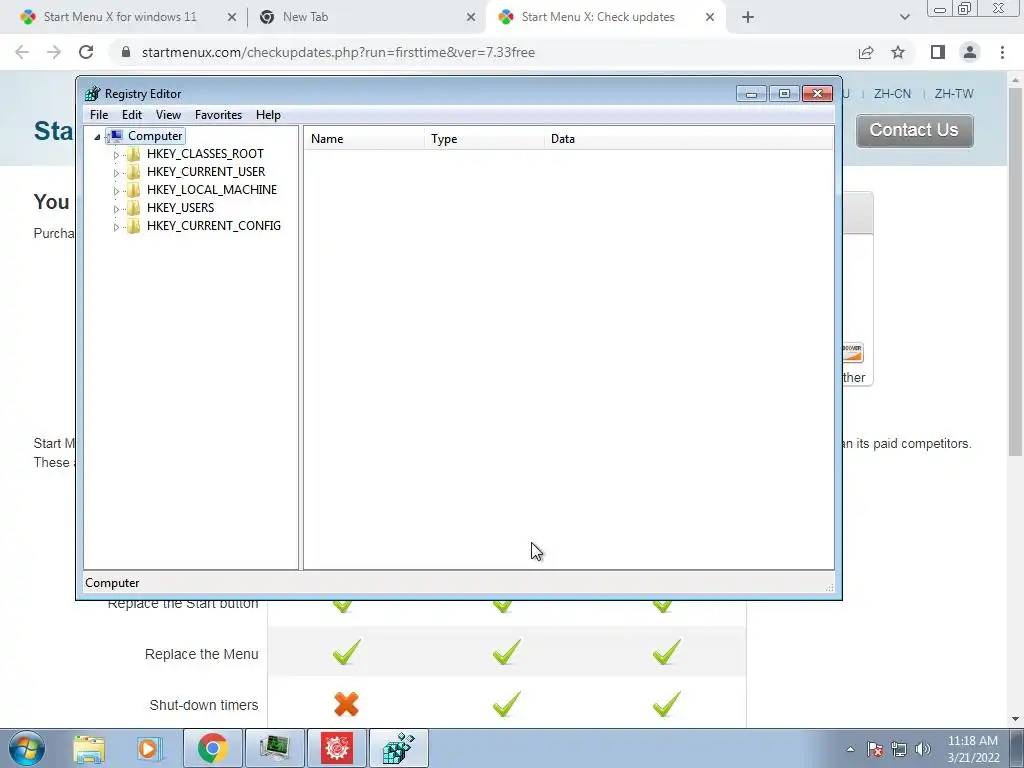The width and height of the screenshot is (1024, 768).
Task: Open the Windows Start orb
Action: tap(27, 748)
